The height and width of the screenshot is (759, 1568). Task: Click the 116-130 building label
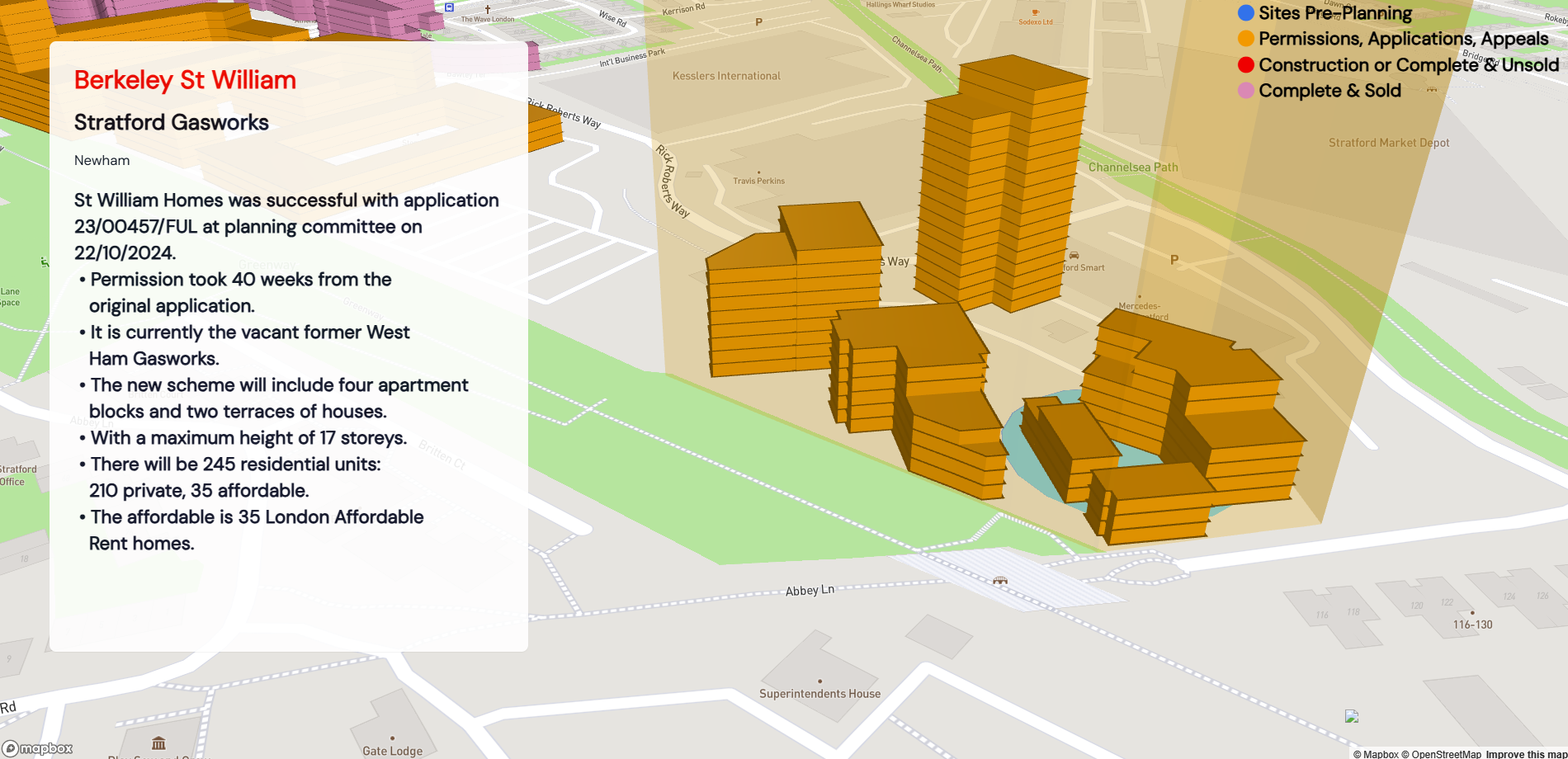[x=1473, y=625]
